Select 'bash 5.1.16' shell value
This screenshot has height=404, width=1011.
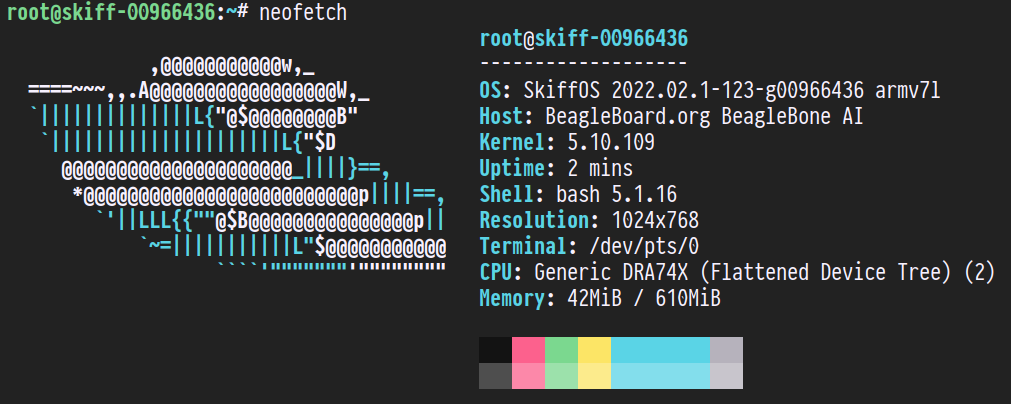[x=617, y=195]
